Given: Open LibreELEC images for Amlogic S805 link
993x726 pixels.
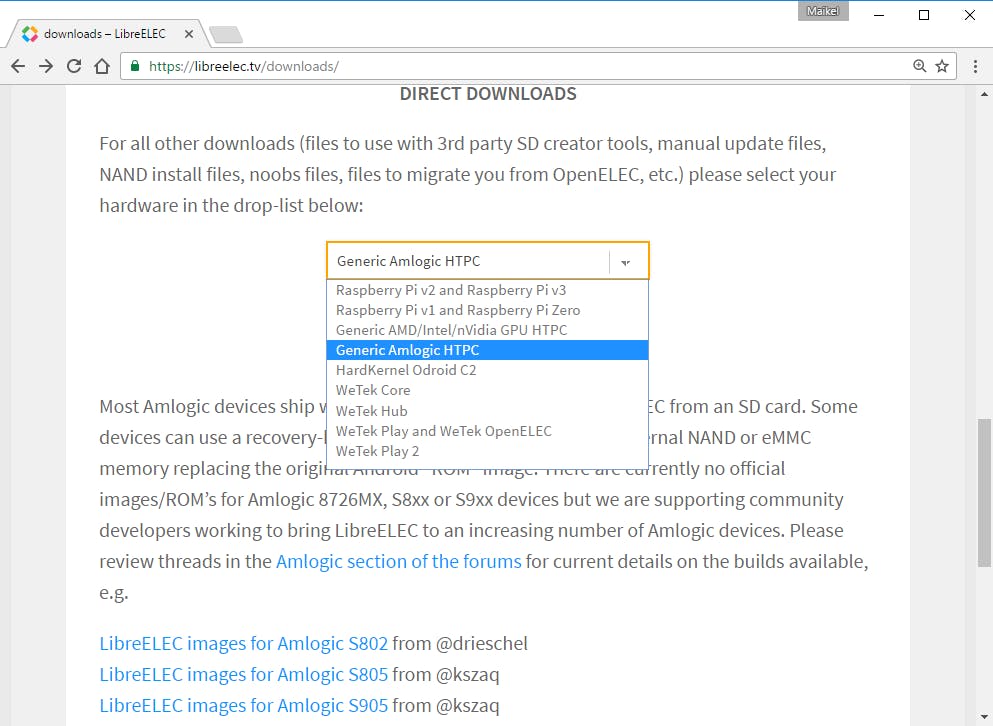Looking at the screenshot, I should 243,675.
